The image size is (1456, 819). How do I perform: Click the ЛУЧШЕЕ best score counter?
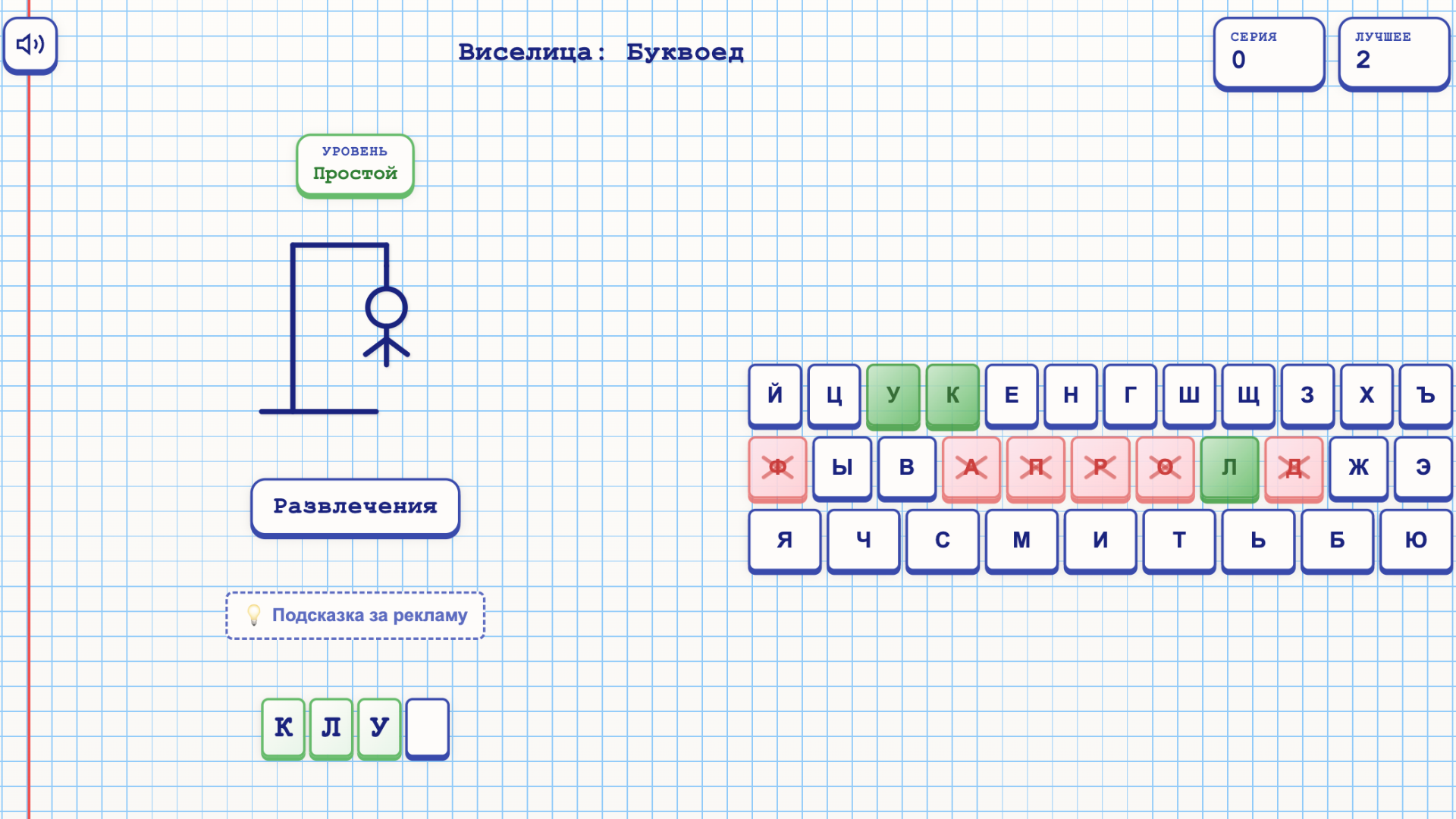coord(1394,53)
